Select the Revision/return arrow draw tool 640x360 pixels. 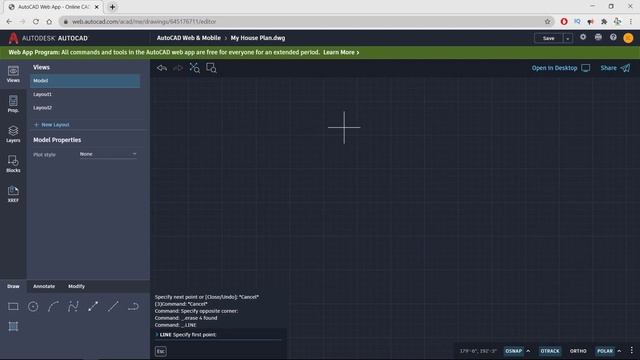click(x=133, y=306)
